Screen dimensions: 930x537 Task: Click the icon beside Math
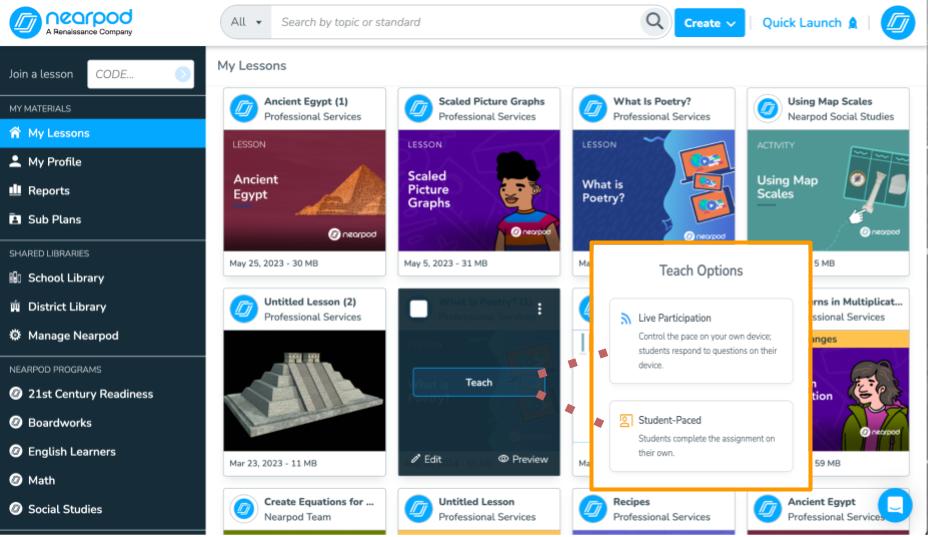pyautogui.click(x=16, y=480)
